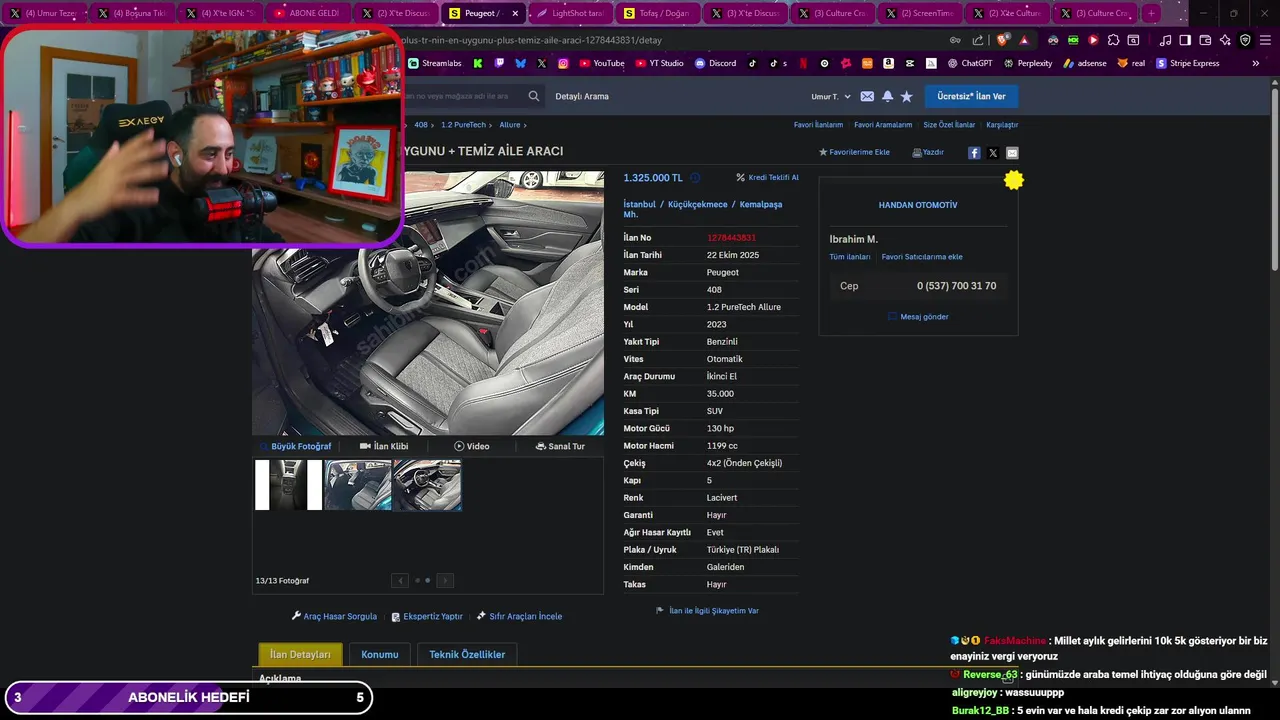Expand the Umur T. account dropdown
The height and width of the screenshot is (720, 1280).
831,96
